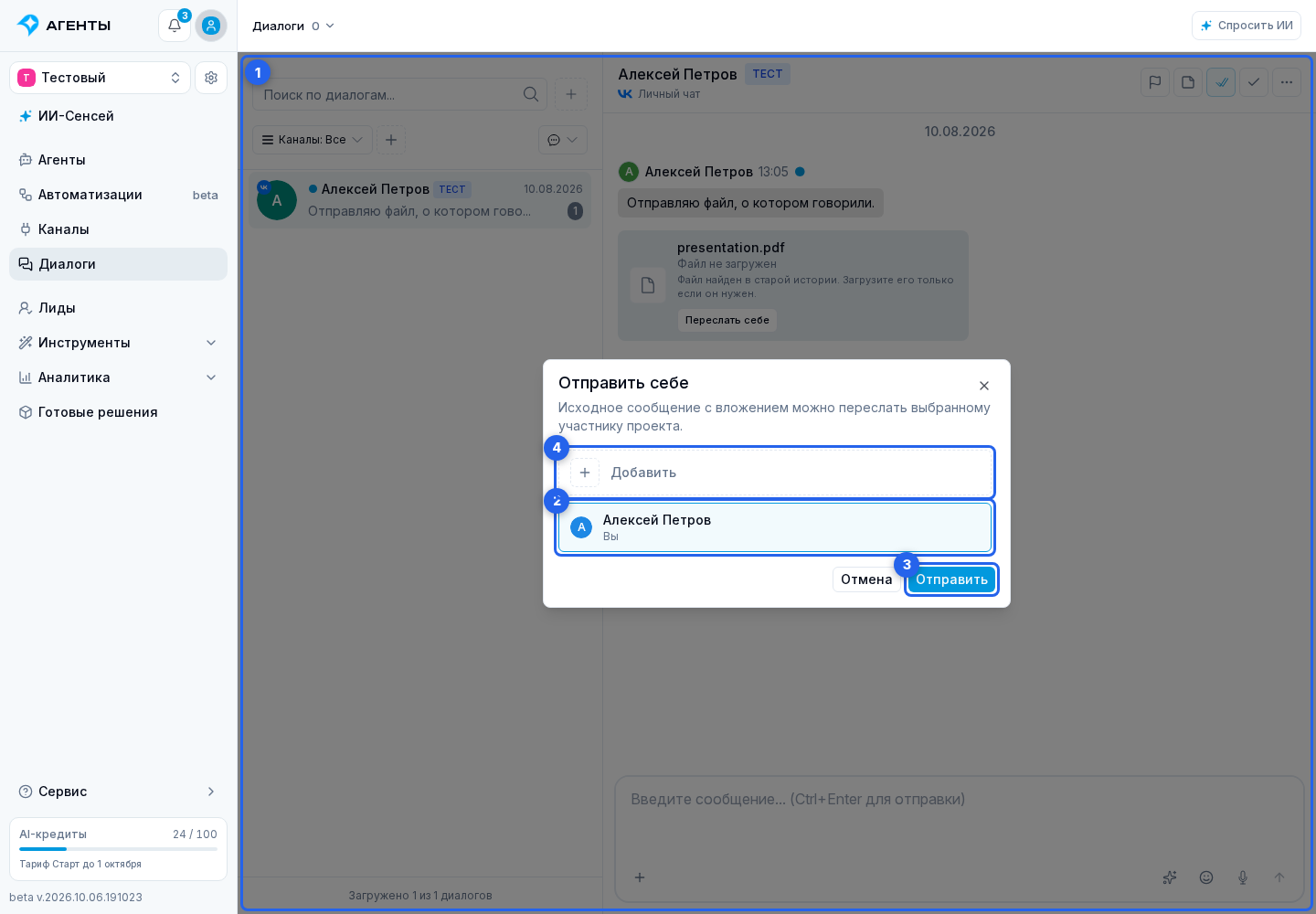This screenshot has width=1316, height=914.
Task: Open the Лиды page
Action: (118, 308)
